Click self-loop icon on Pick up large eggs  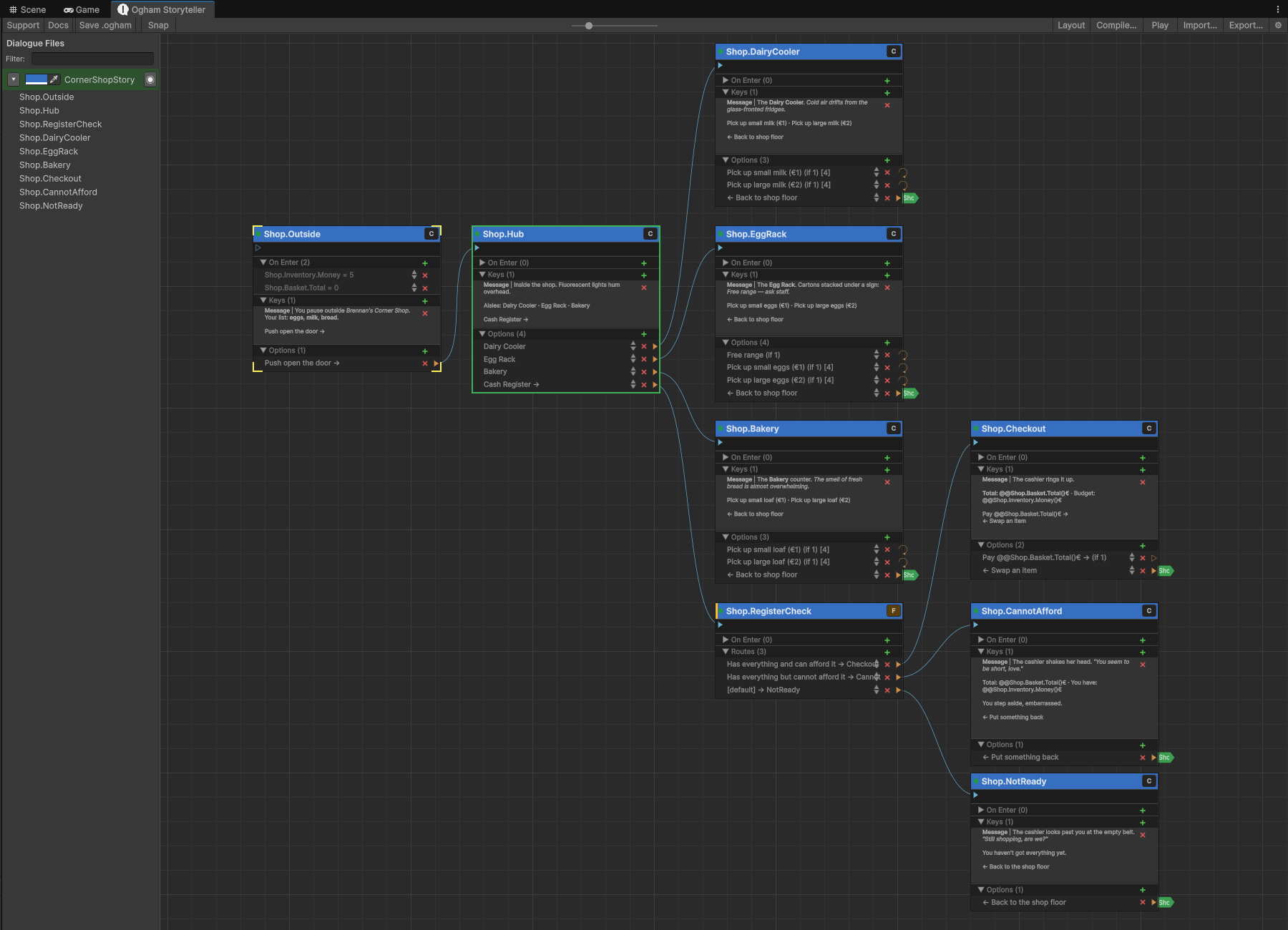[903, 381]
